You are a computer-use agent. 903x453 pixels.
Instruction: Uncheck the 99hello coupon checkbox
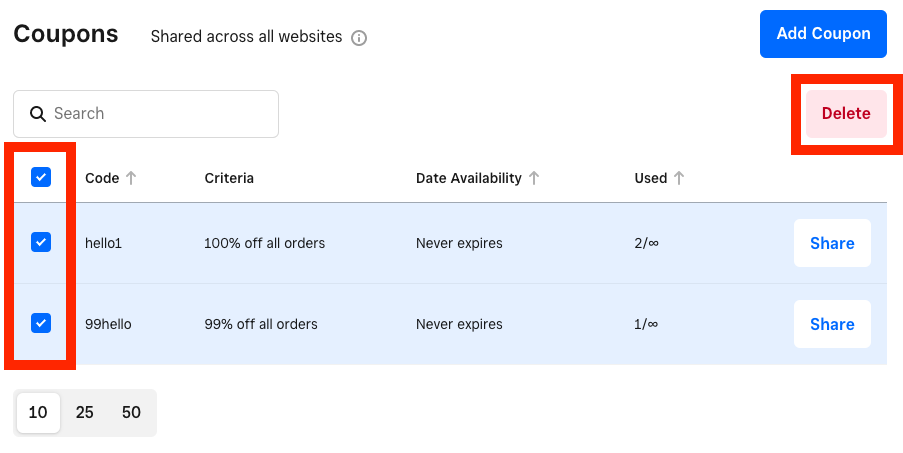(x=41, y=322)
